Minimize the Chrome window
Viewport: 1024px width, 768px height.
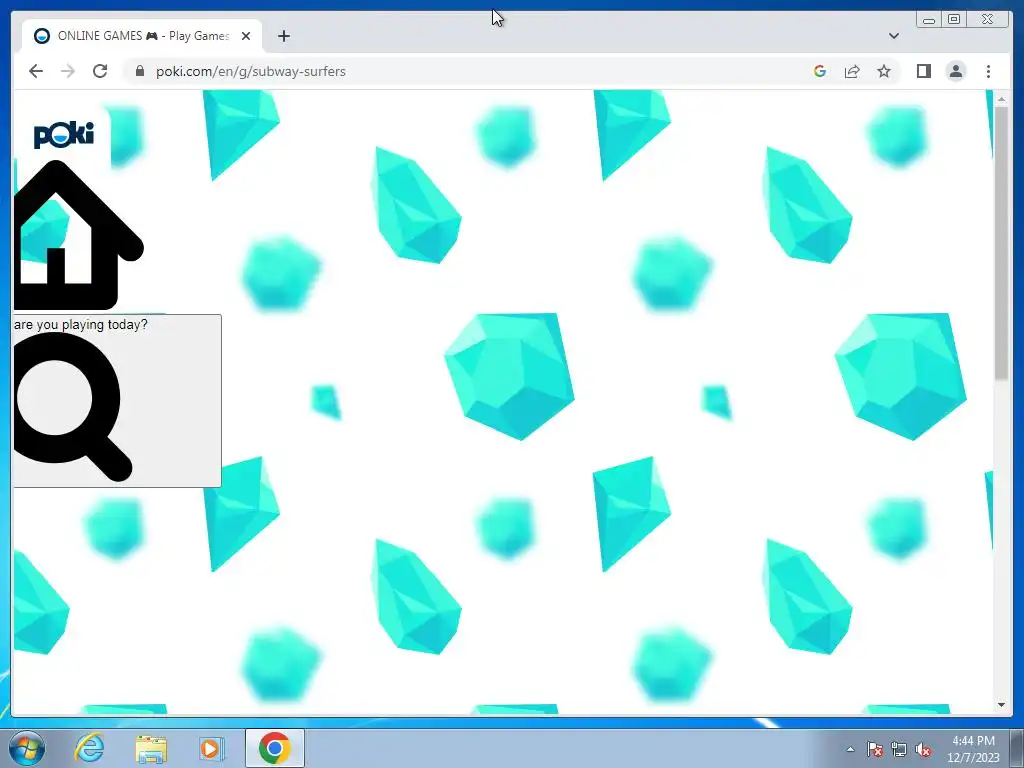click(929, 20)
